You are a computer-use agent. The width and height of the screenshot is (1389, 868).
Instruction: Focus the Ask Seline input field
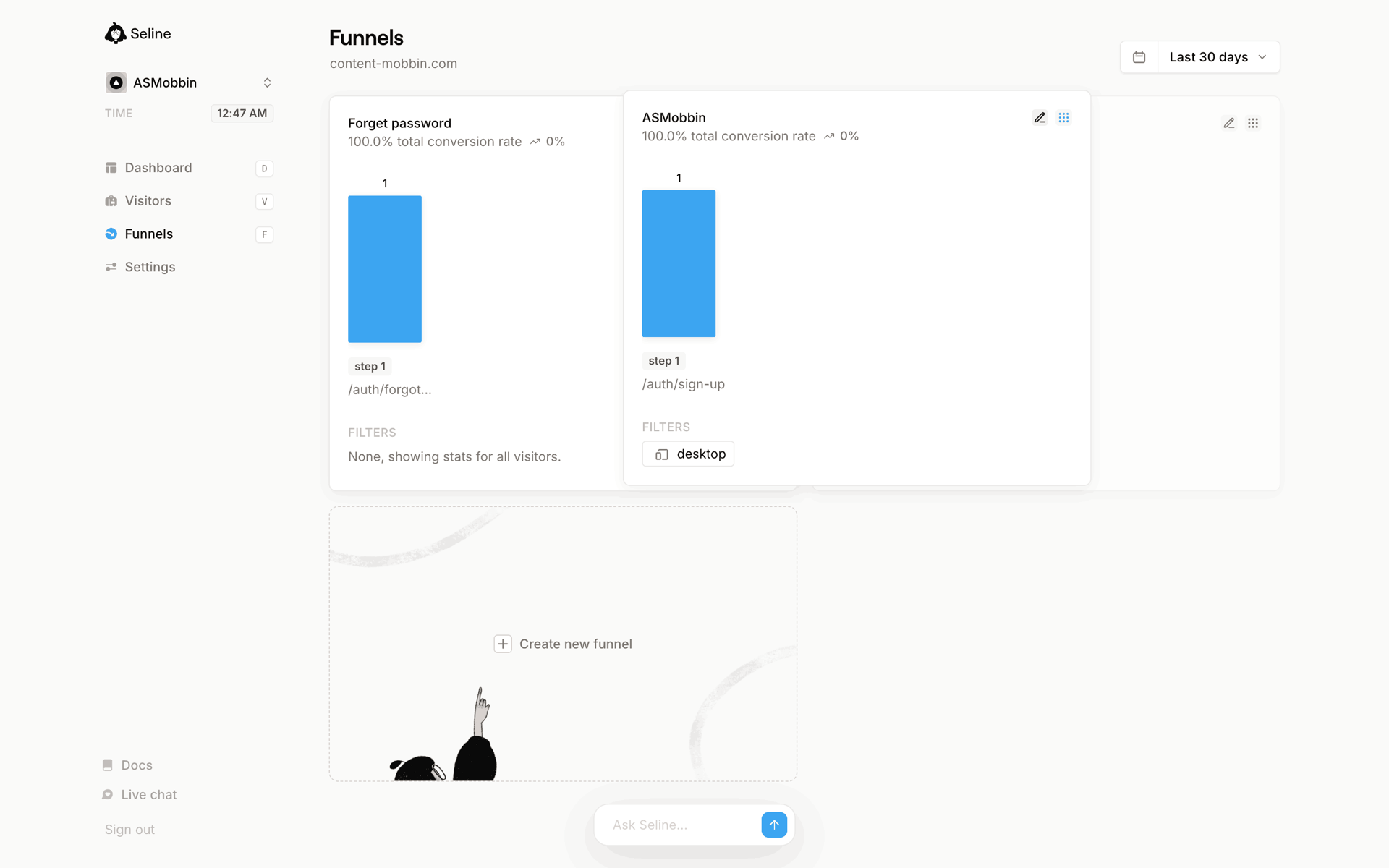tap(680, 825)
